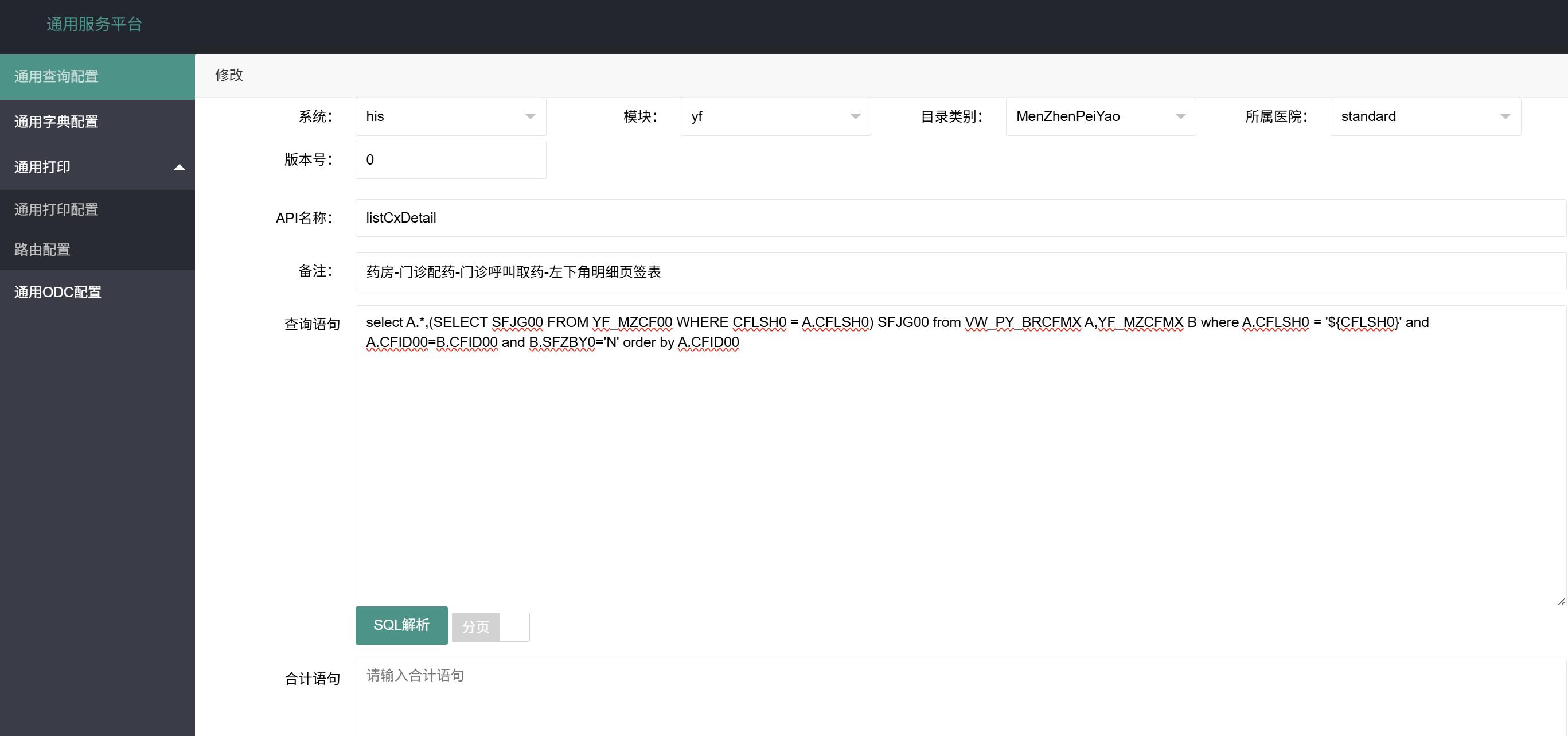Expand the 所属医院 standard dropdown
The image size is (1568, 736).
point(1425,116)
